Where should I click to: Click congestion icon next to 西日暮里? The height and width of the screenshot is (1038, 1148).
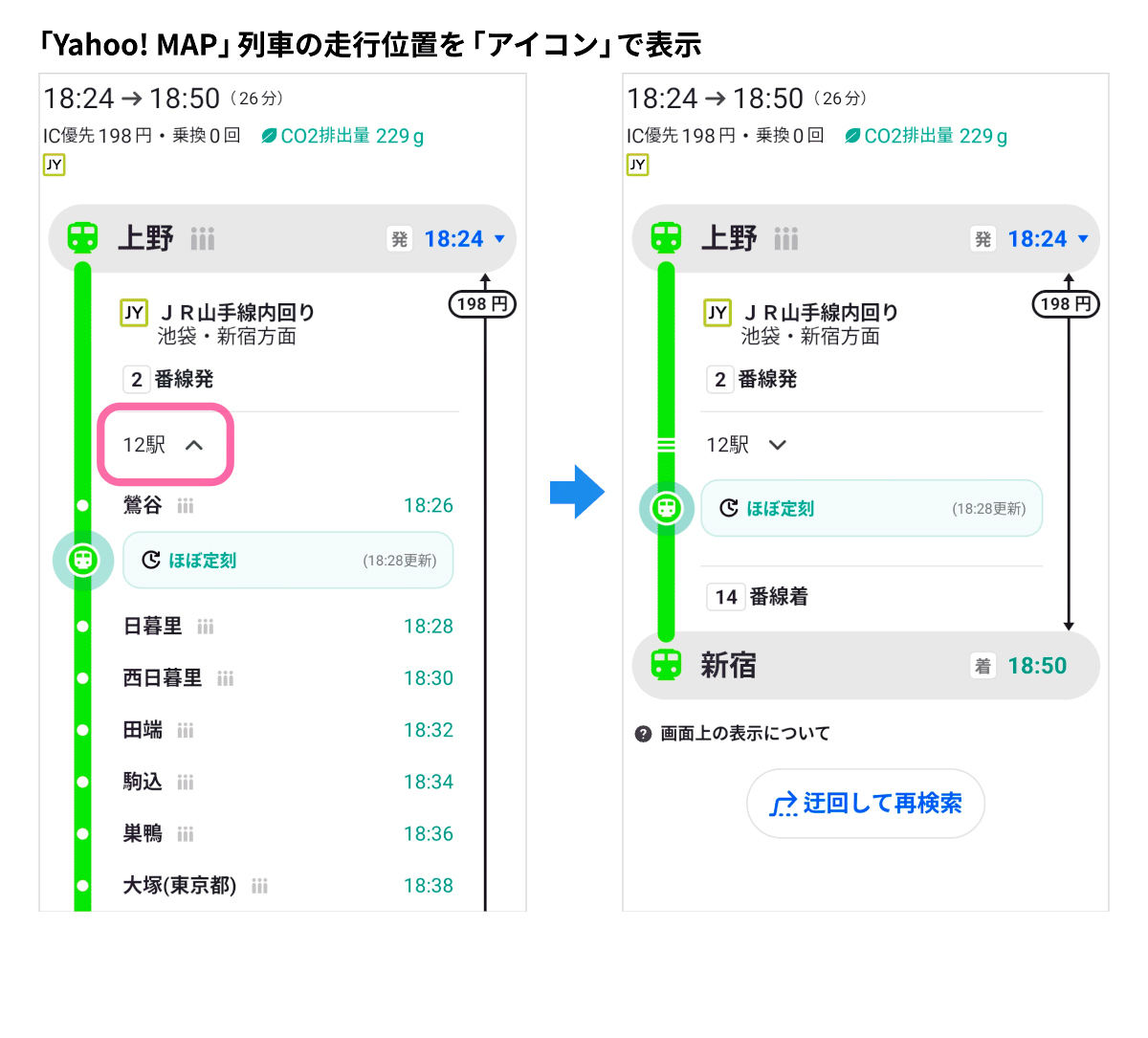tap(226, 678)
